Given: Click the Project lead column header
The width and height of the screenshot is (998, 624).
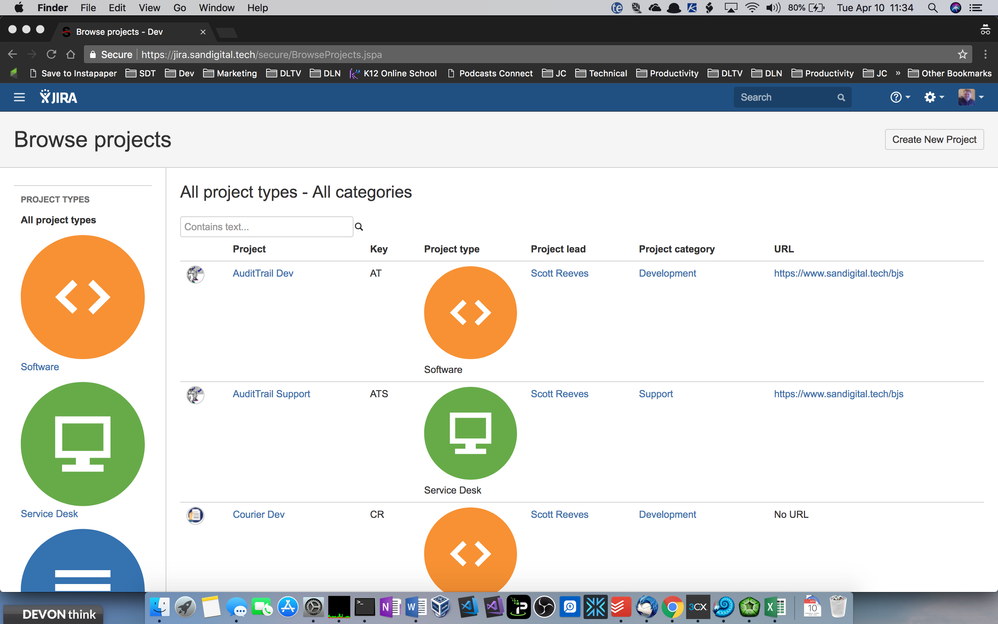Looking at the screenshot, I should pyautogui.click(x=558, y=249).
